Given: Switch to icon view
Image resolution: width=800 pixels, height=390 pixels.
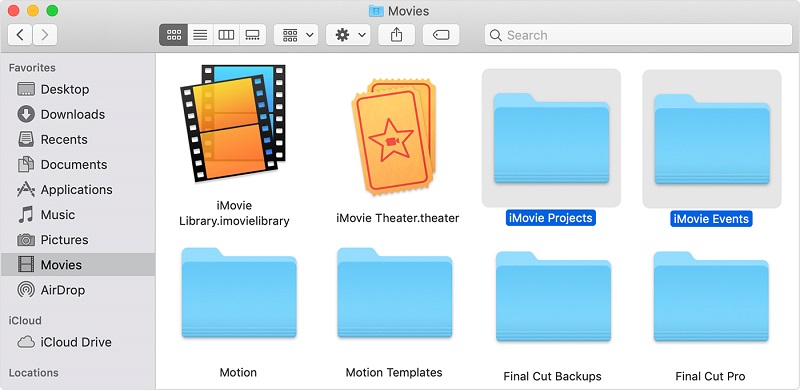Looking at the screenshot, I should click(173, 35).
